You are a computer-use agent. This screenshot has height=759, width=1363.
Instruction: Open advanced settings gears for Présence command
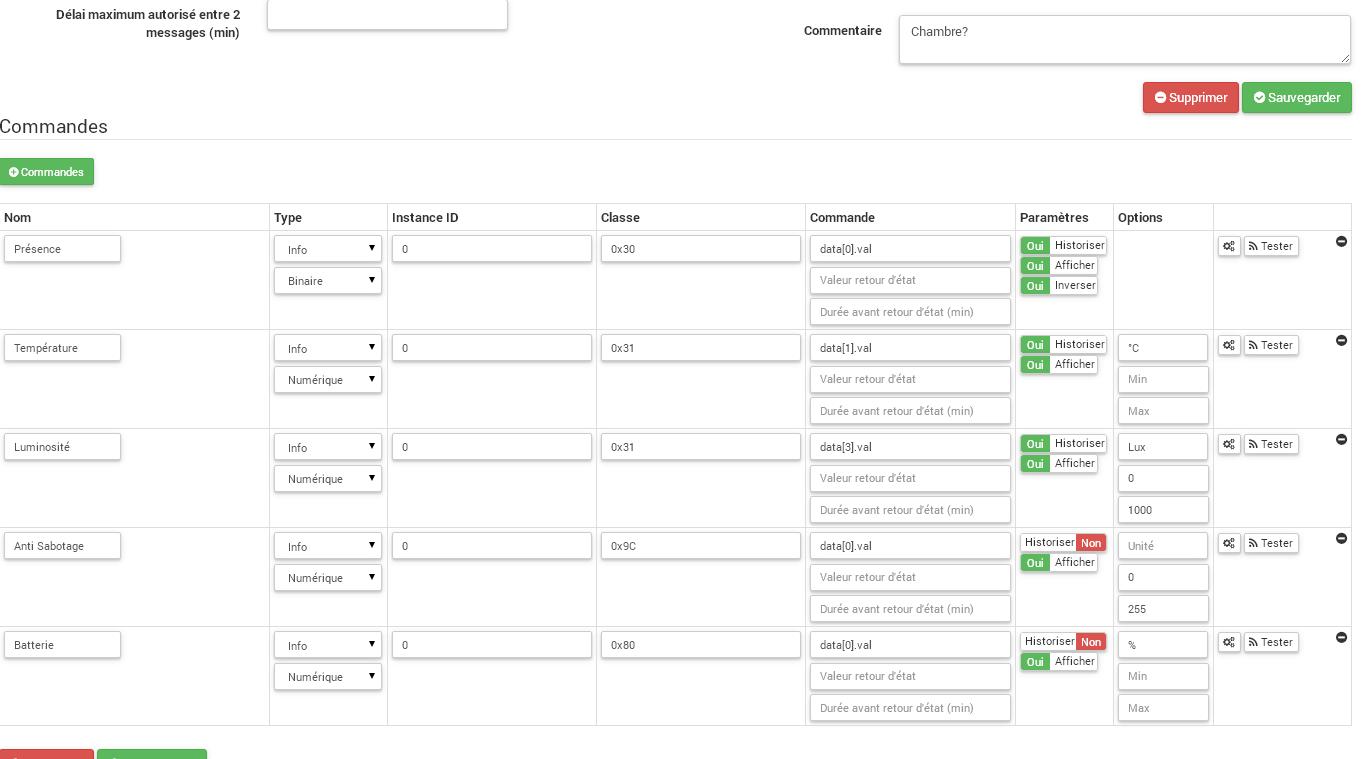pos(1229,246)
